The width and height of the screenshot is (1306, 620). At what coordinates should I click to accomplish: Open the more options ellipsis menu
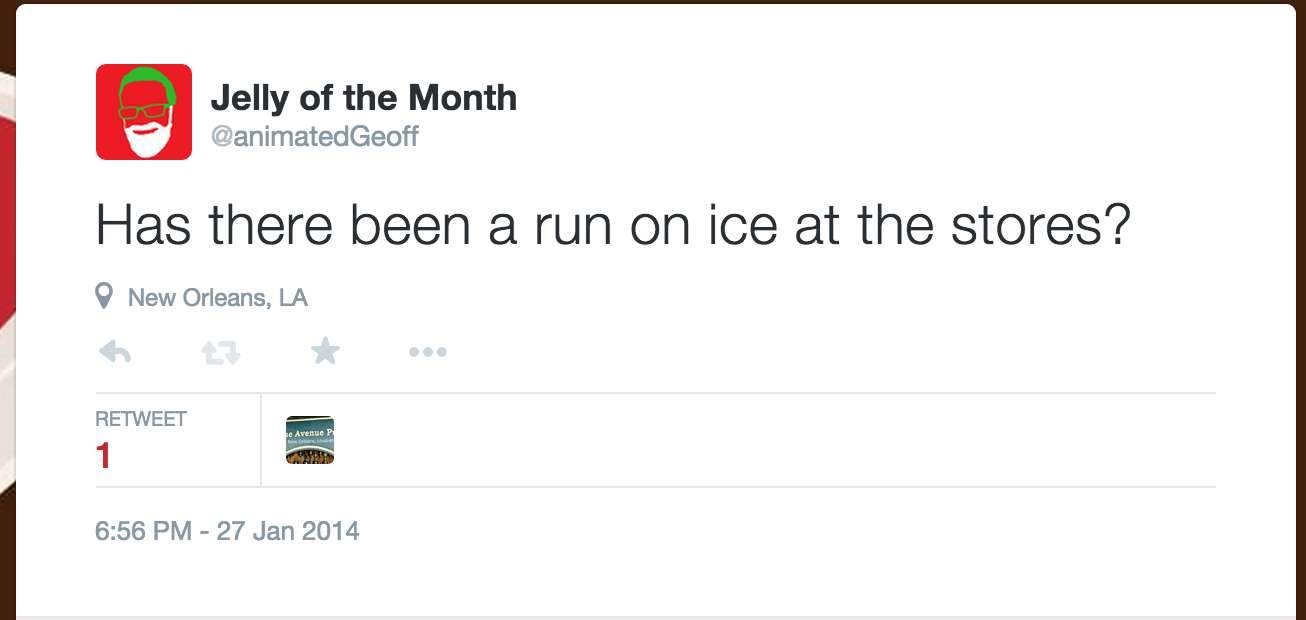(428, 352)
